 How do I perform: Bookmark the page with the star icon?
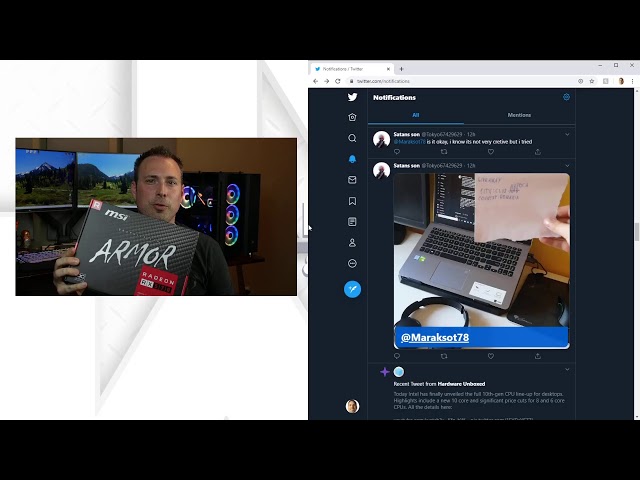click(x=592, y=81)
